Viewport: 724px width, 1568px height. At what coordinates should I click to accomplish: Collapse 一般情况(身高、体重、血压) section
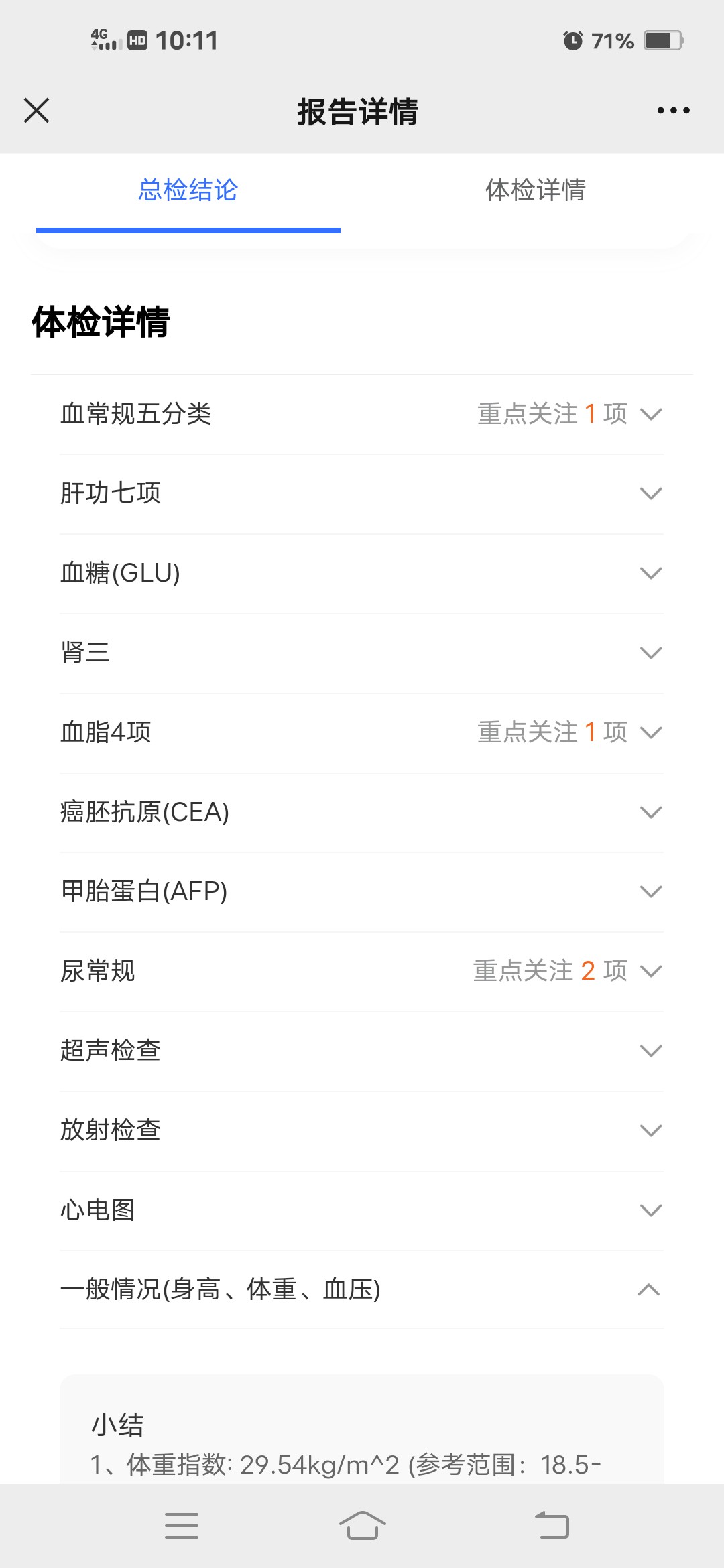[649, 1290]
